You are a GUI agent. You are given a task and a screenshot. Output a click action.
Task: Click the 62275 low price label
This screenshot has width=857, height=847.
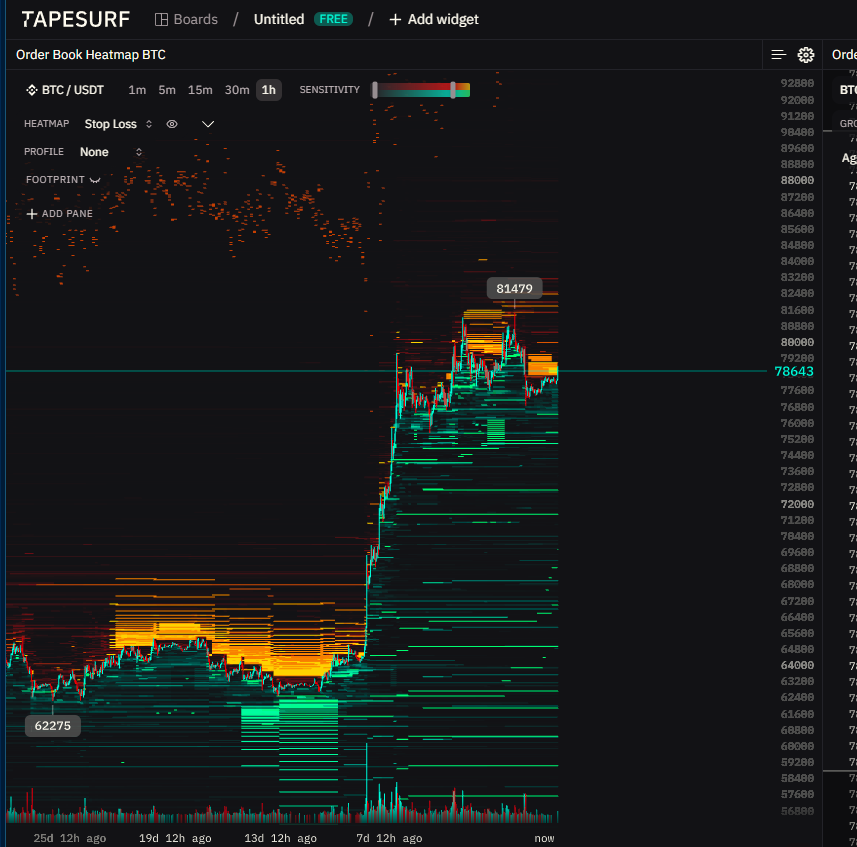point(52,726)
